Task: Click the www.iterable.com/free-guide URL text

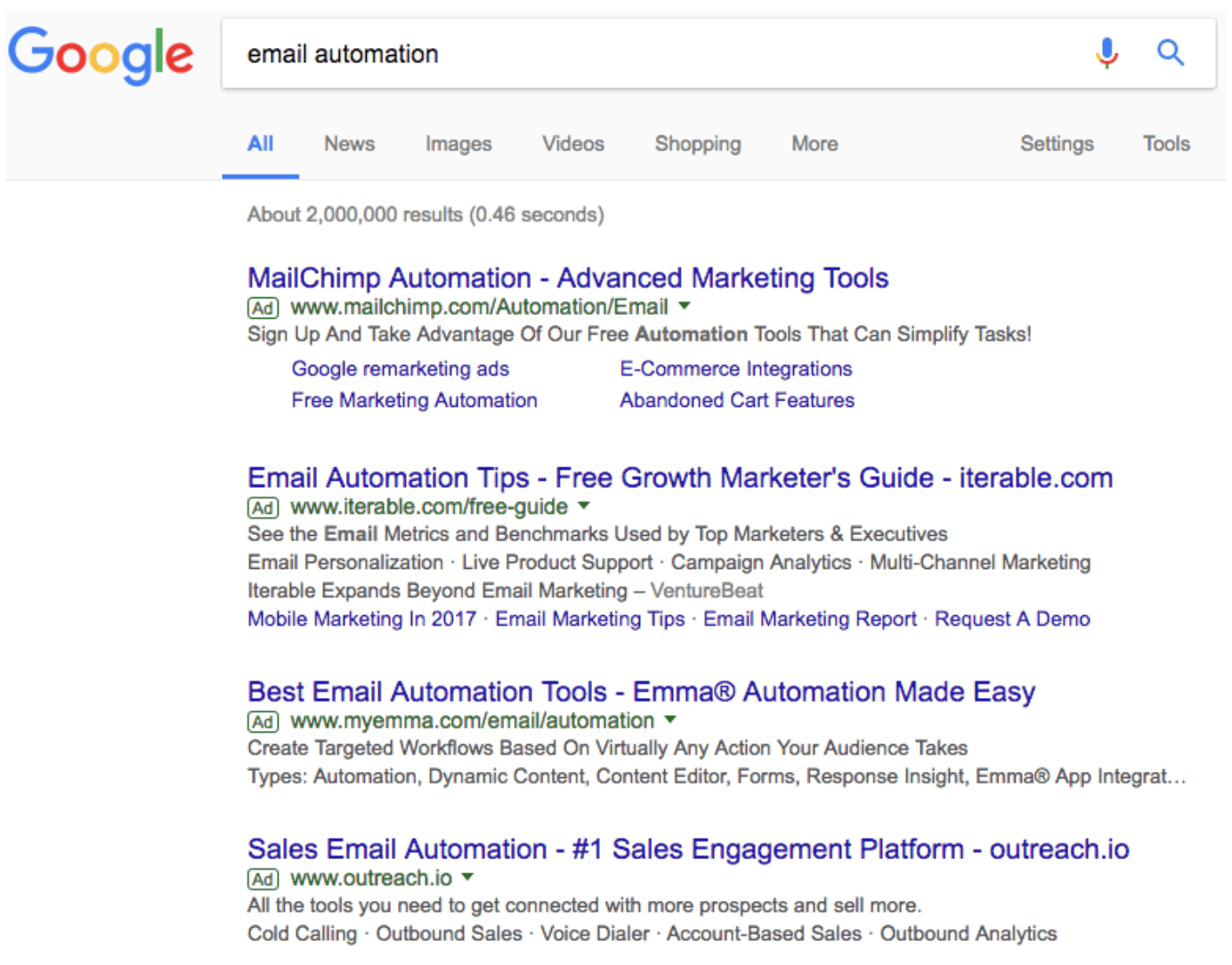Action: pyautogui.click(x=429, y=508)
